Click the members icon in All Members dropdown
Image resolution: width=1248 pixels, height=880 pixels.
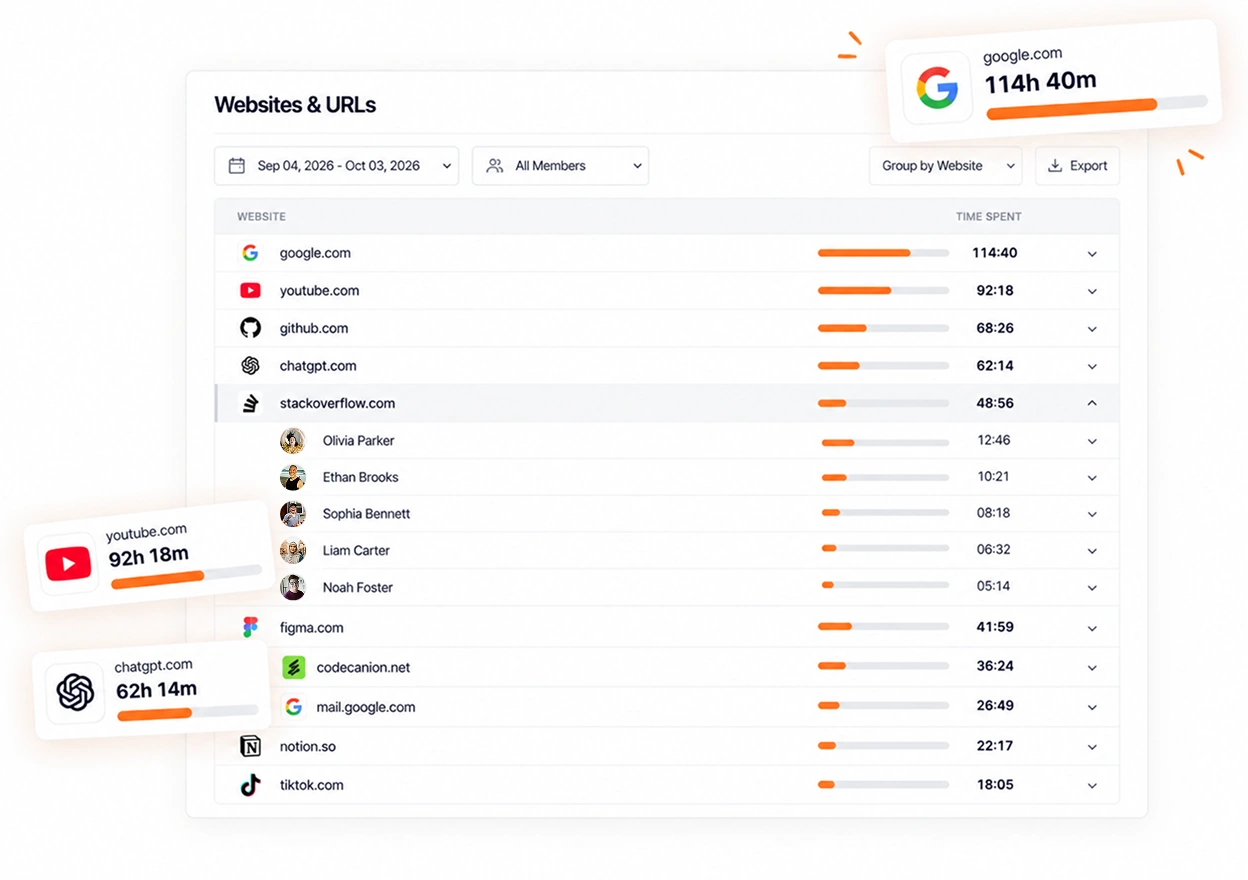[495, 166]
